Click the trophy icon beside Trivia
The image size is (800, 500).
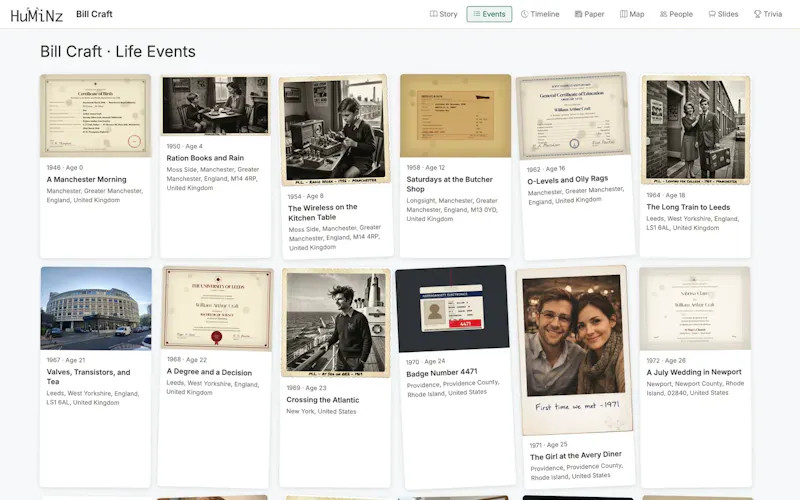(757, 14)
